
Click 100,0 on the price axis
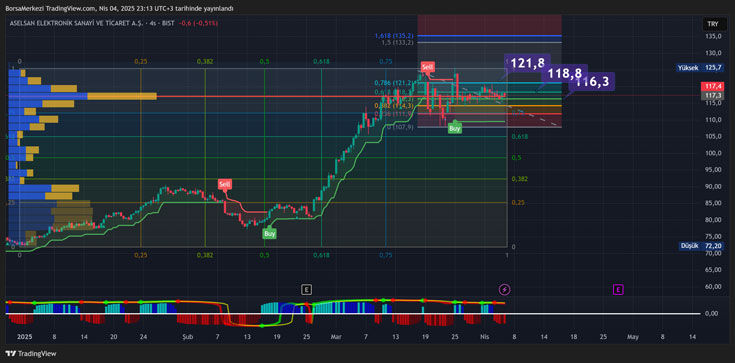pos(713,153)
